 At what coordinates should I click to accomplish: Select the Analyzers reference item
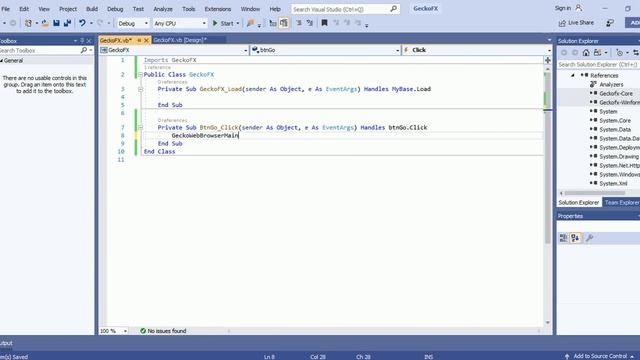(x=611, y=84)
